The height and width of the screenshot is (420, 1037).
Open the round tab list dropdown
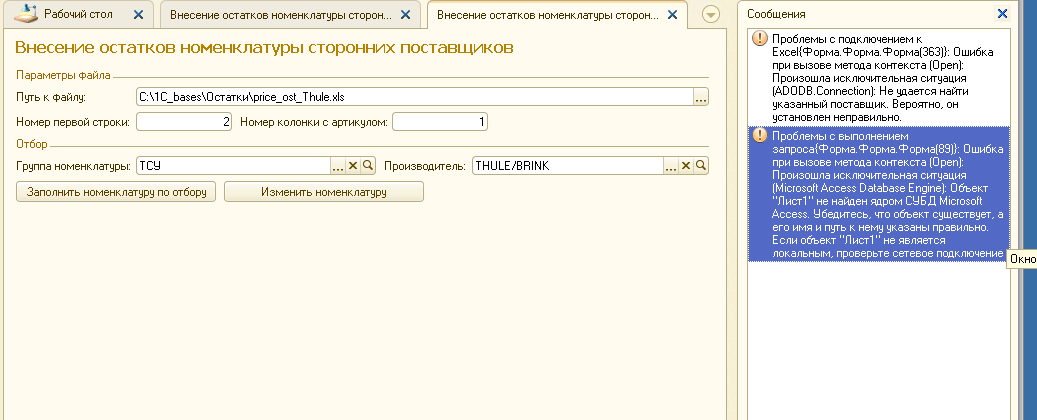pos(711,14)
